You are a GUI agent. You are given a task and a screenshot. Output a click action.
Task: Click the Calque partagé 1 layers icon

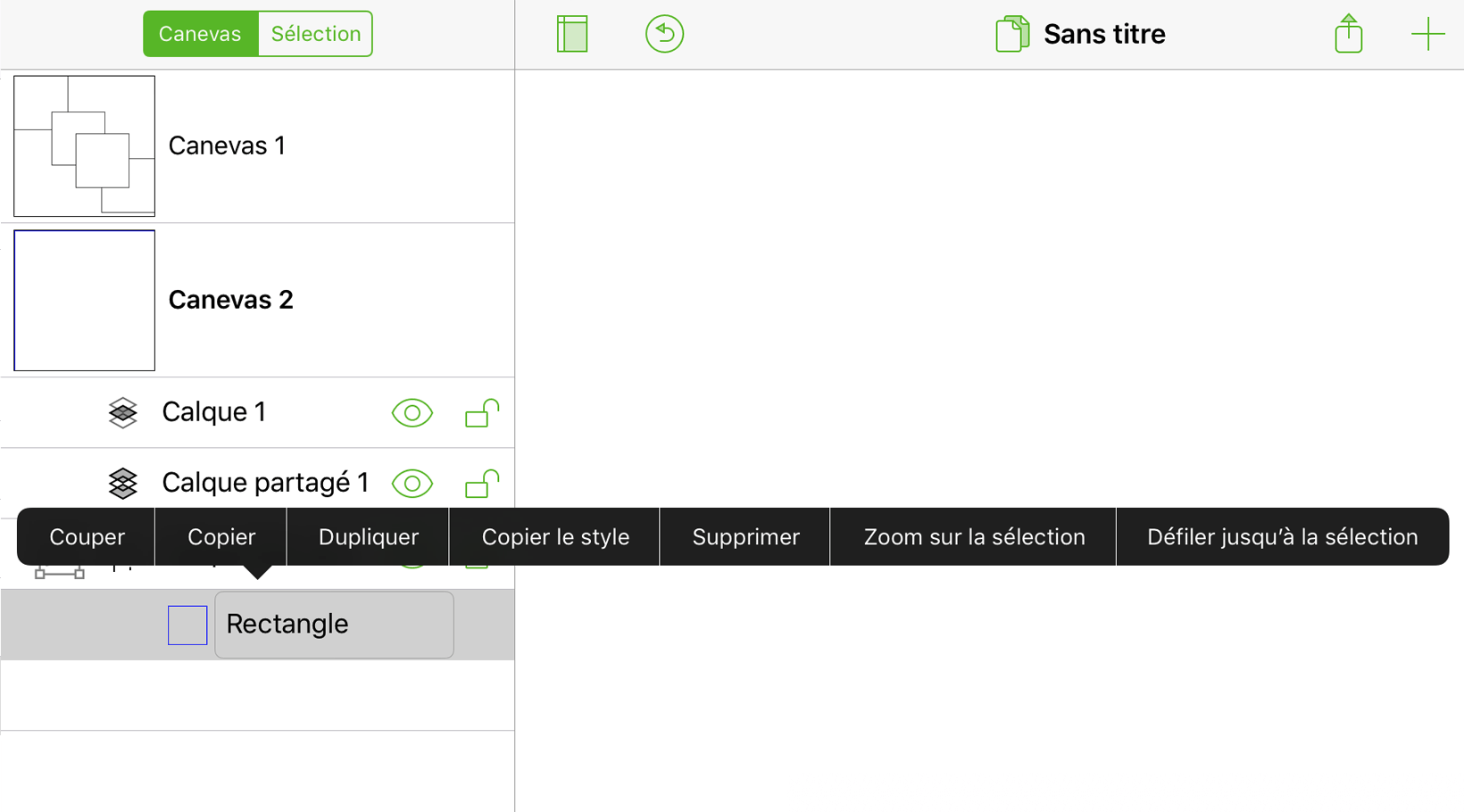[123, 484]
